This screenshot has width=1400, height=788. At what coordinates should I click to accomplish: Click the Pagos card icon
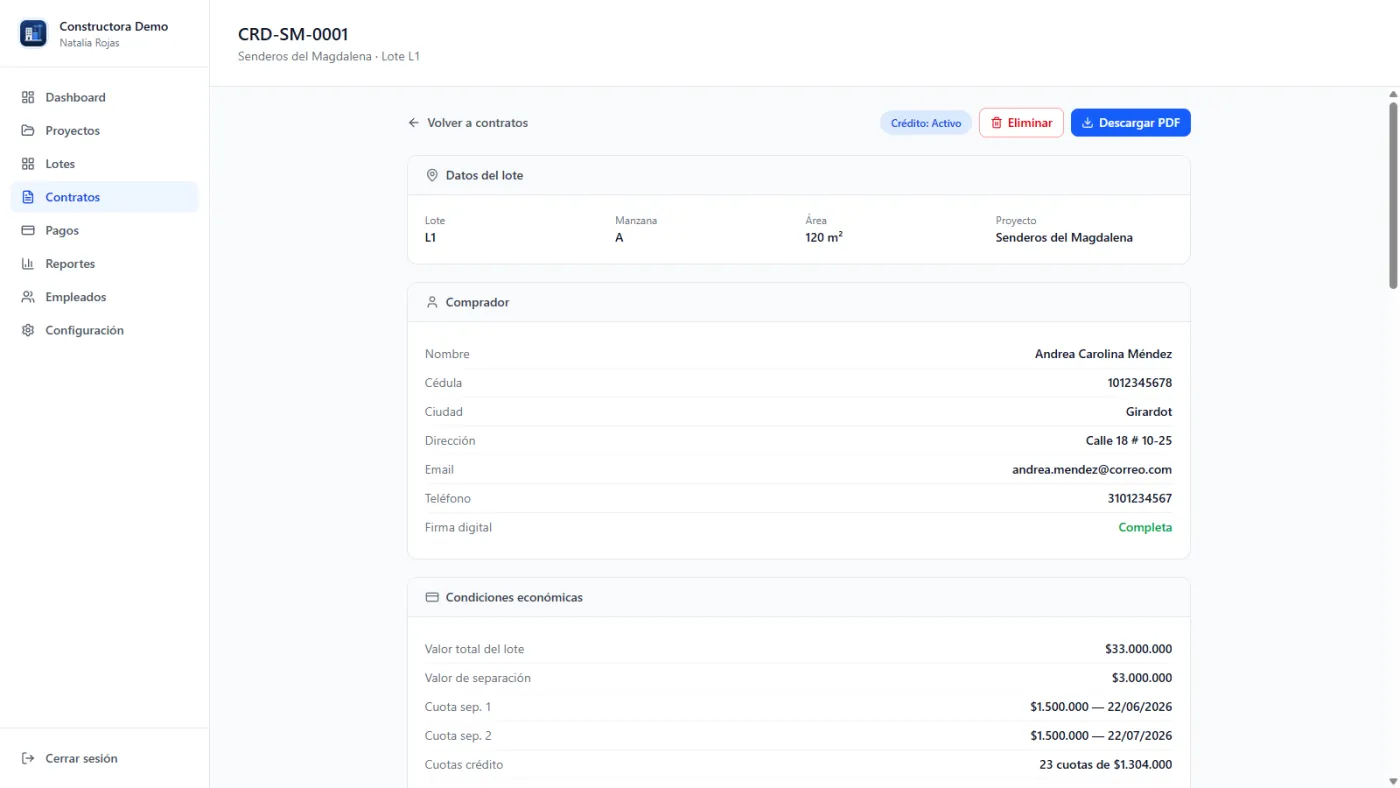(x=28, y=230)
